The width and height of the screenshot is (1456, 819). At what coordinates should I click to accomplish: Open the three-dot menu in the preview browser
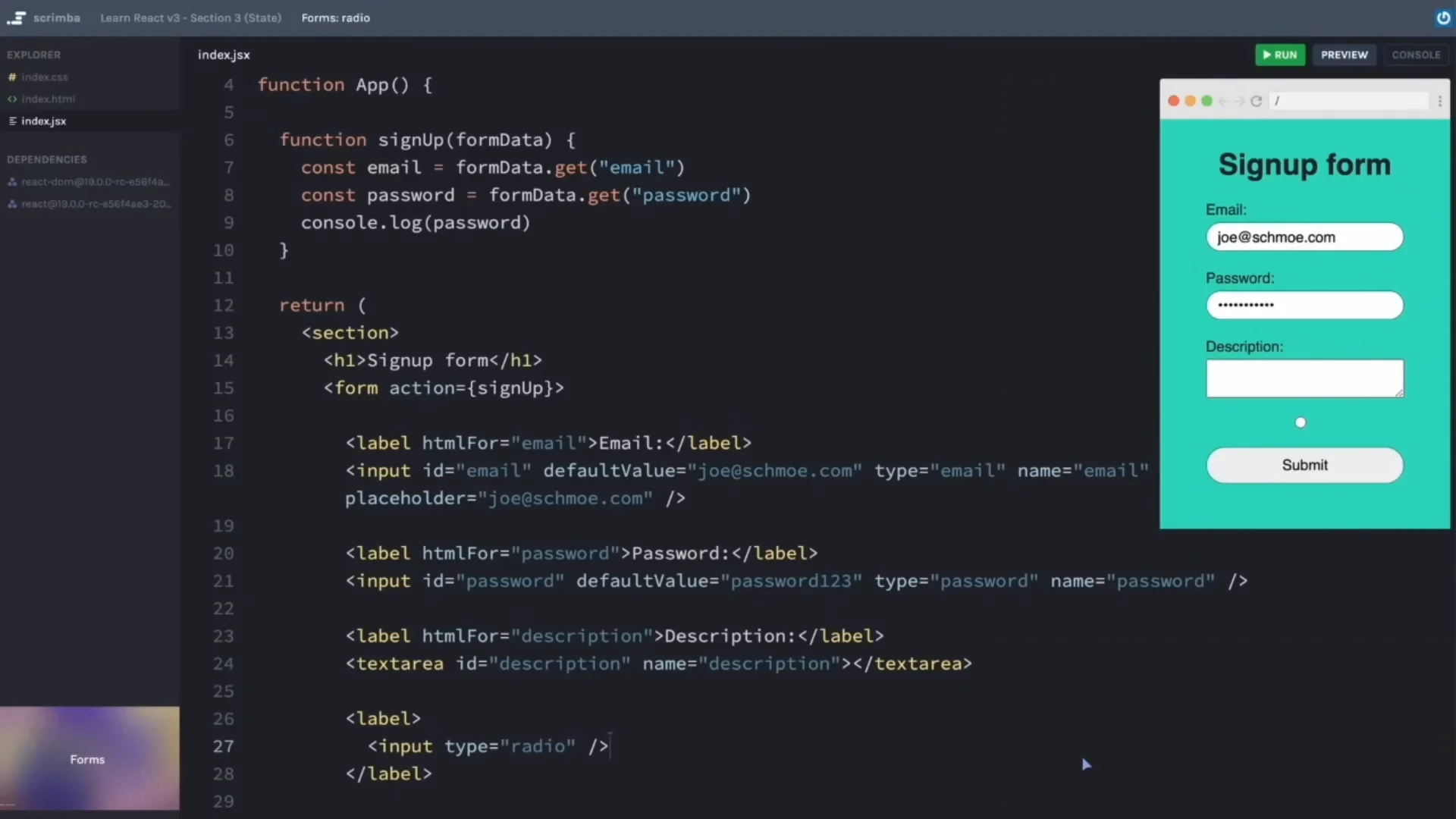[1440, 101]
